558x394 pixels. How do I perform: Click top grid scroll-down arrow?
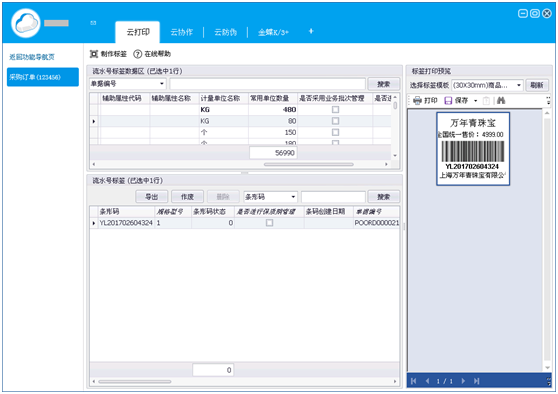click(x=395, y=156)
